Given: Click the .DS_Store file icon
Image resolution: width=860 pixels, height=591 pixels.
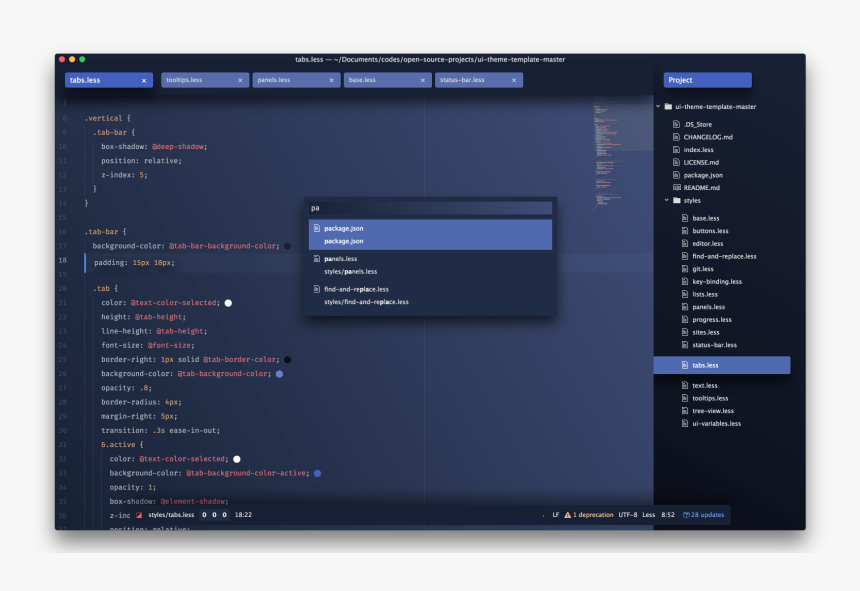Looking at the screenshot, I should [x=676, y=124].
